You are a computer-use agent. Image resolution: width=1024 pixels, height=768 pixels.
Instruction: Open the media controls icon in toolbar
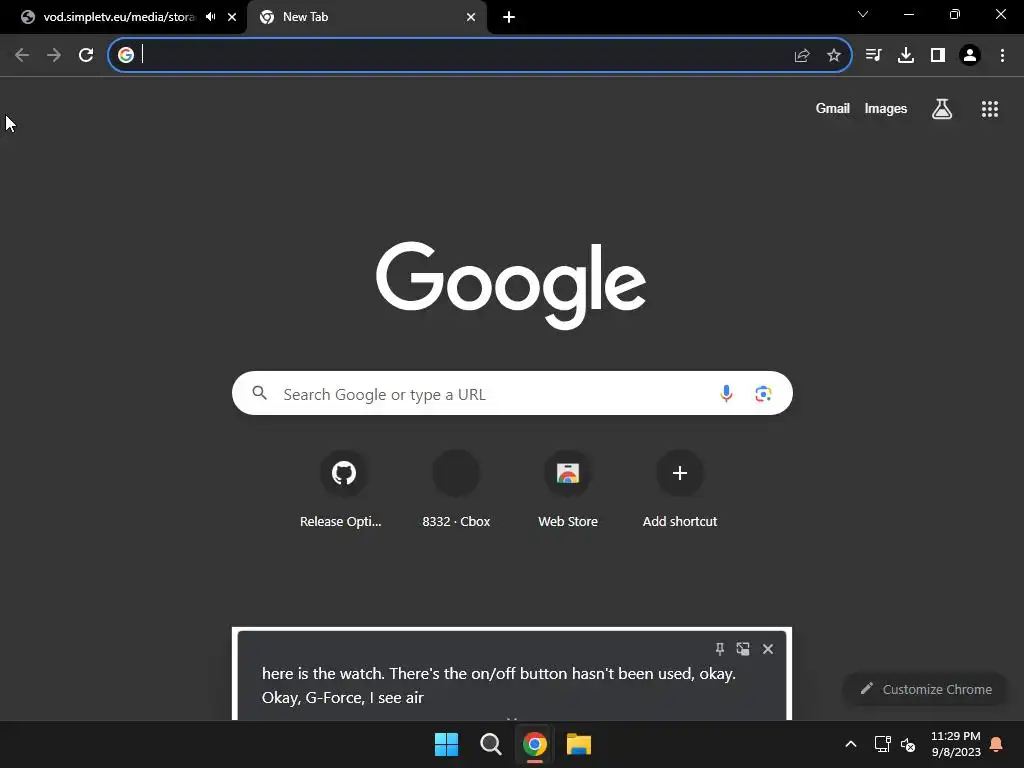[x=874, y=55]
